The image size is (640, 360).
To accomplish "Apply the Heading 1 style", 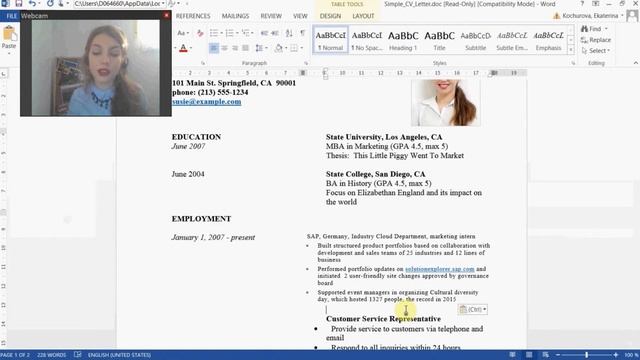I will (x=403, y=40).
